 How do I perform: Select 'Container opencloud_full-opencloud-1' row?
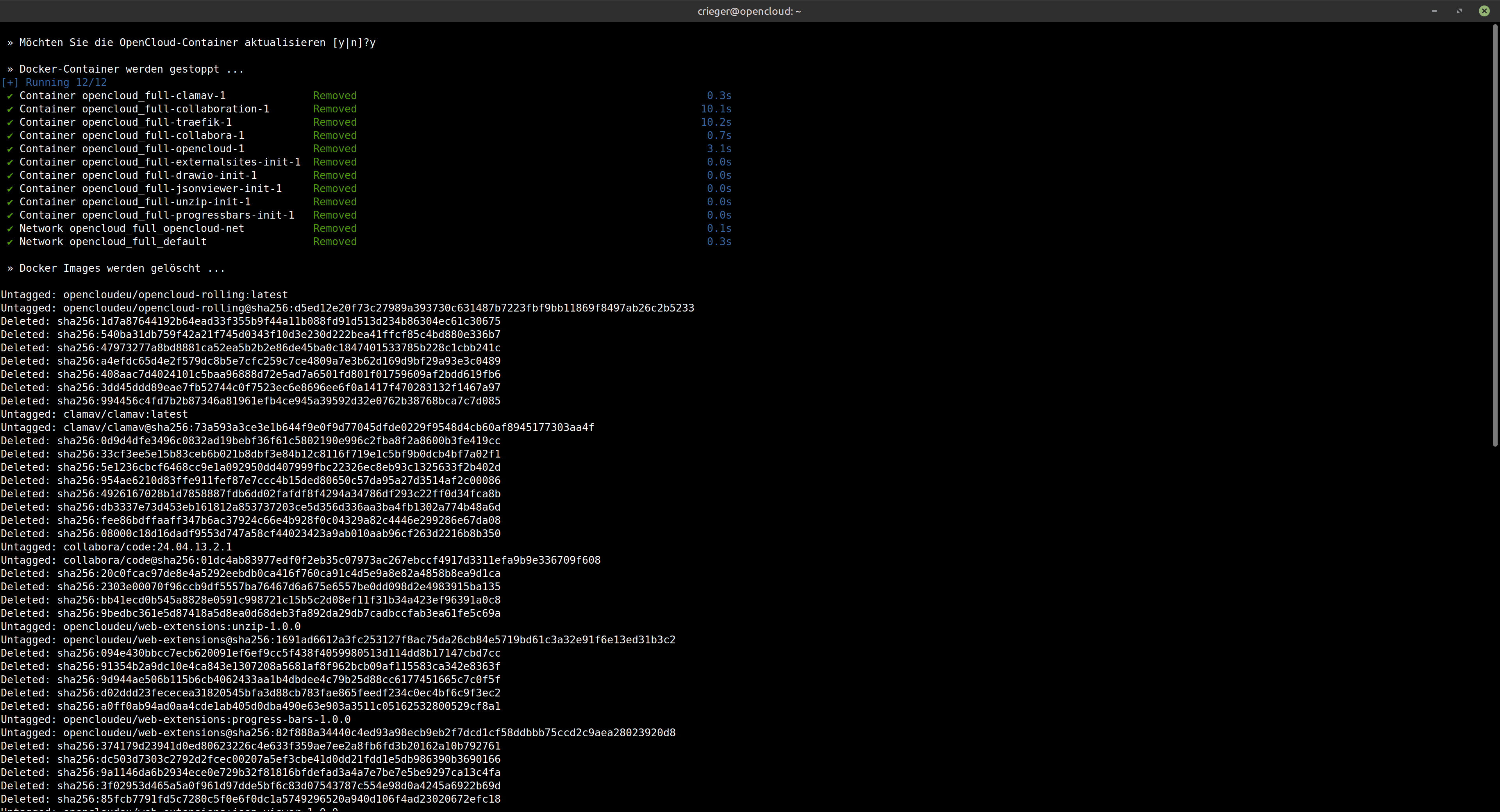point(369,149)
